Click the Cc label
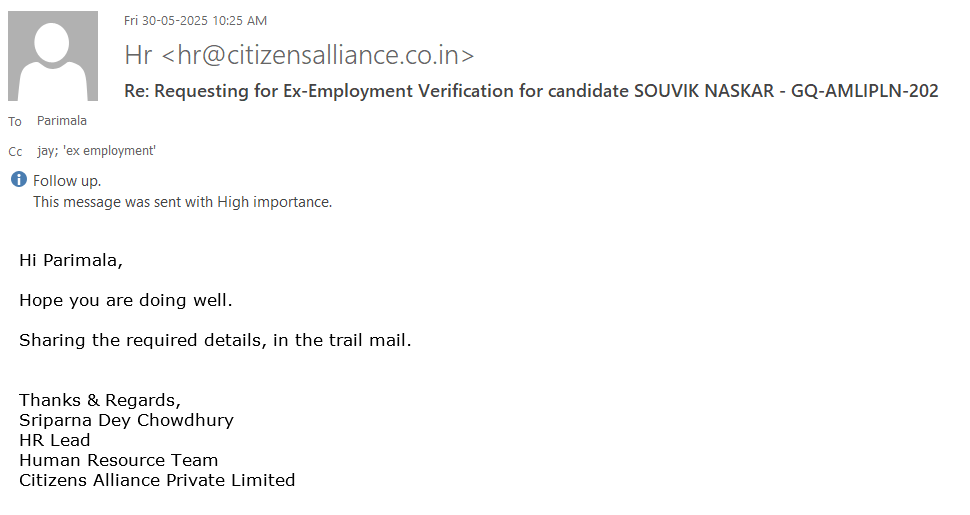This screenshot has width=970, height=515. (x=15, y=152)
